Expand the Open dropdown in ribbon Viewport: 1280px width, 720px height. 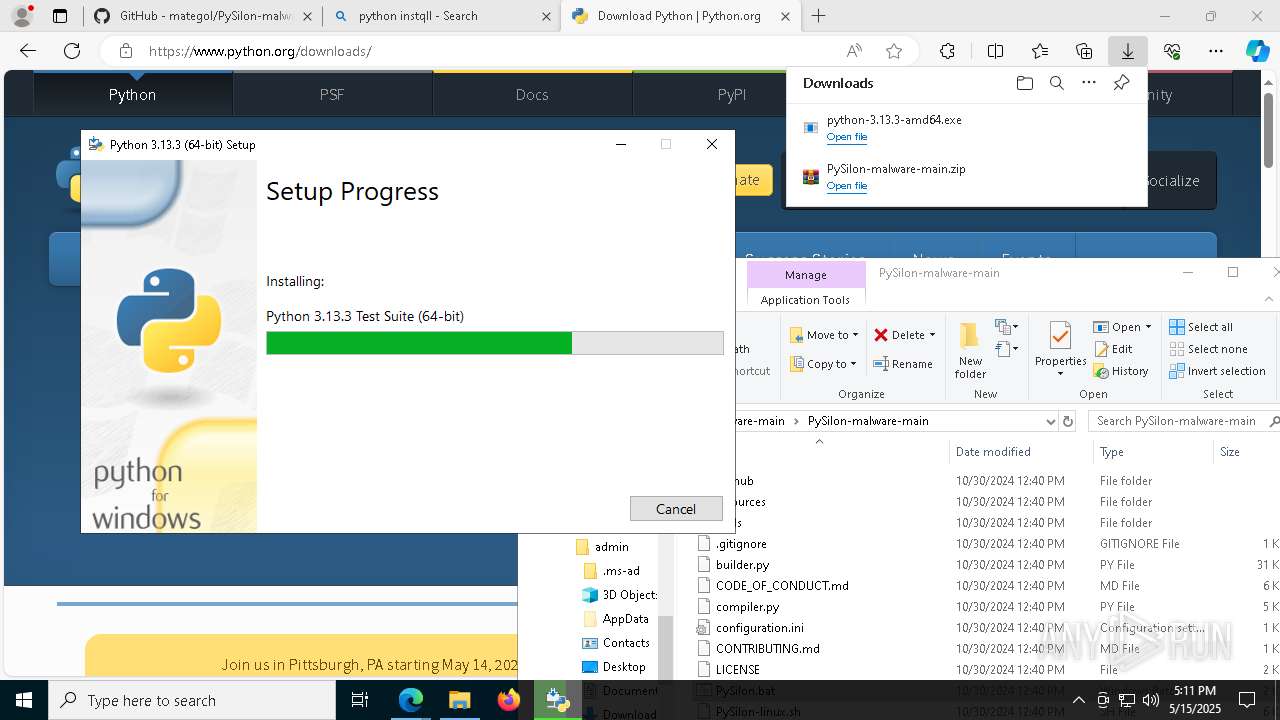point(1147,327)
